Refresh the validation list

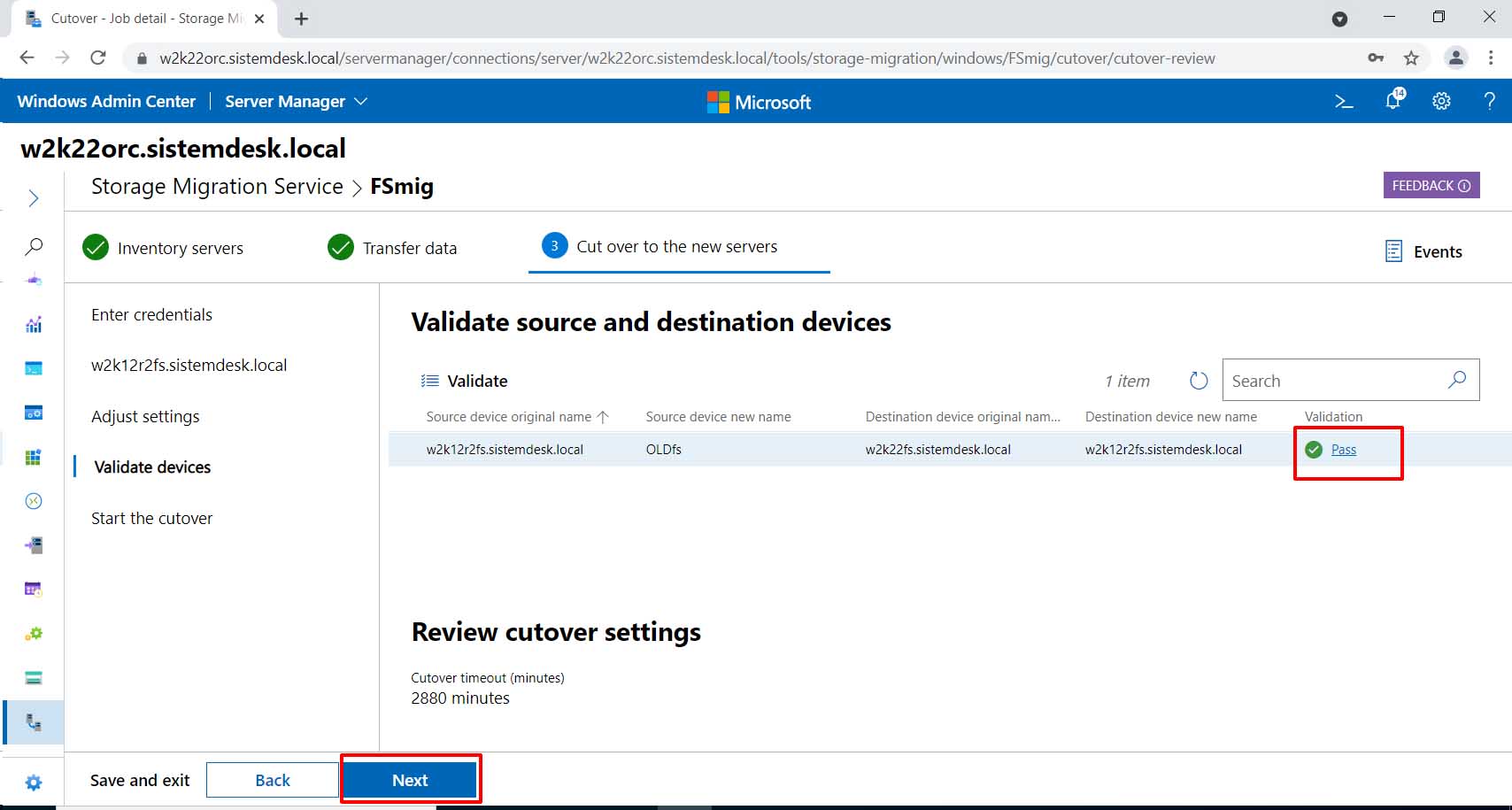point(1199,381)
